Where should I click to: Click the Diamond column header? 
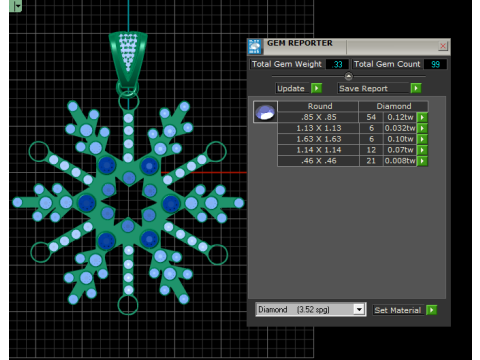coord(394,106)
